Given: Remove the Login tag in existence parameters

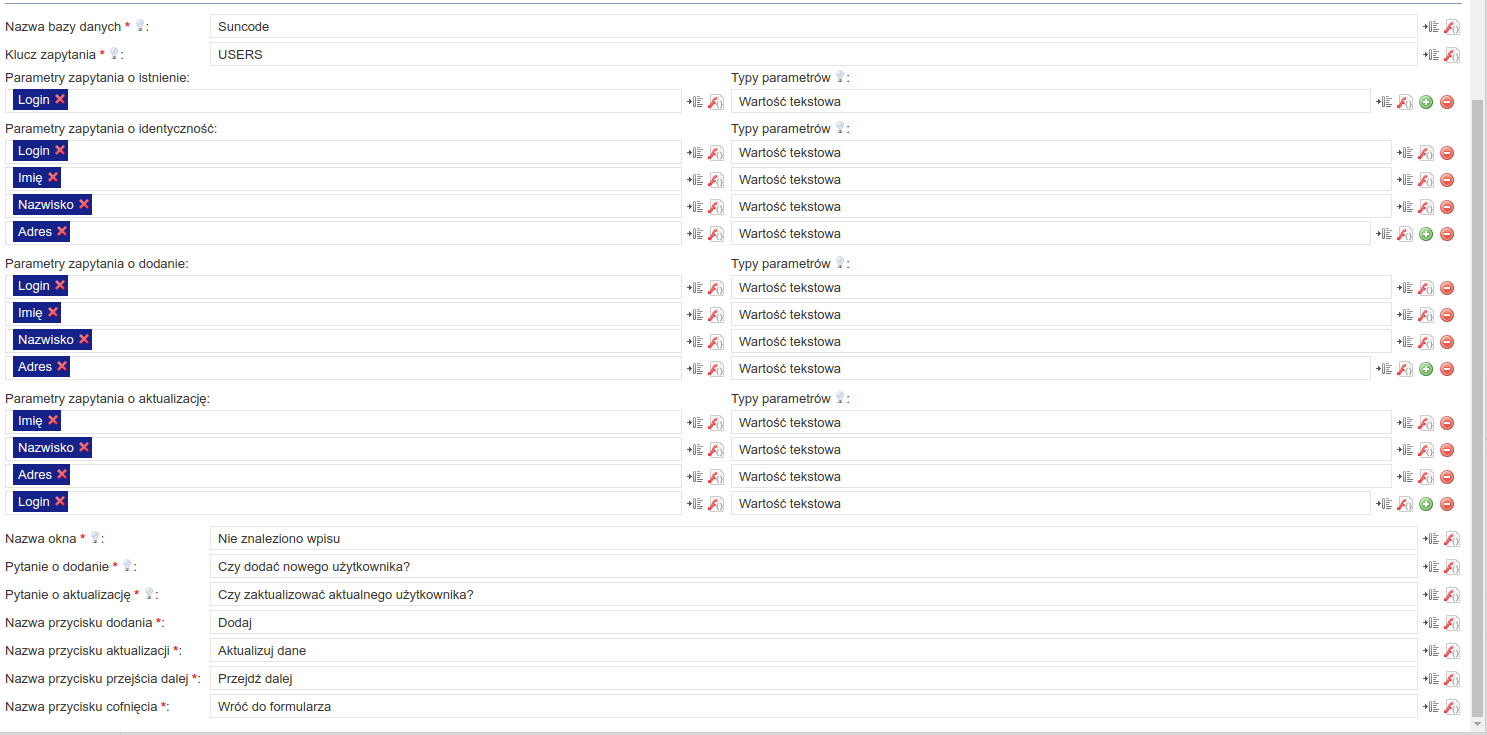Looking at the screenshot, I should tap(60, 99).
